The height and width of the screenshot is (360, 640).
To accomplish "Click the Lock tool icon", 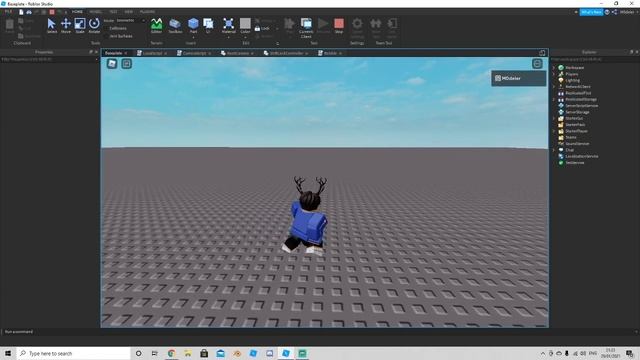I will pos(258,29).
